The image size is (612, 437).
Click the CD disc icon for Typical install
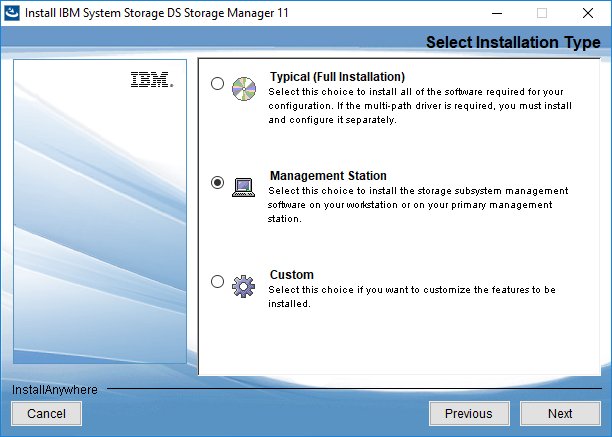point(244,89)
